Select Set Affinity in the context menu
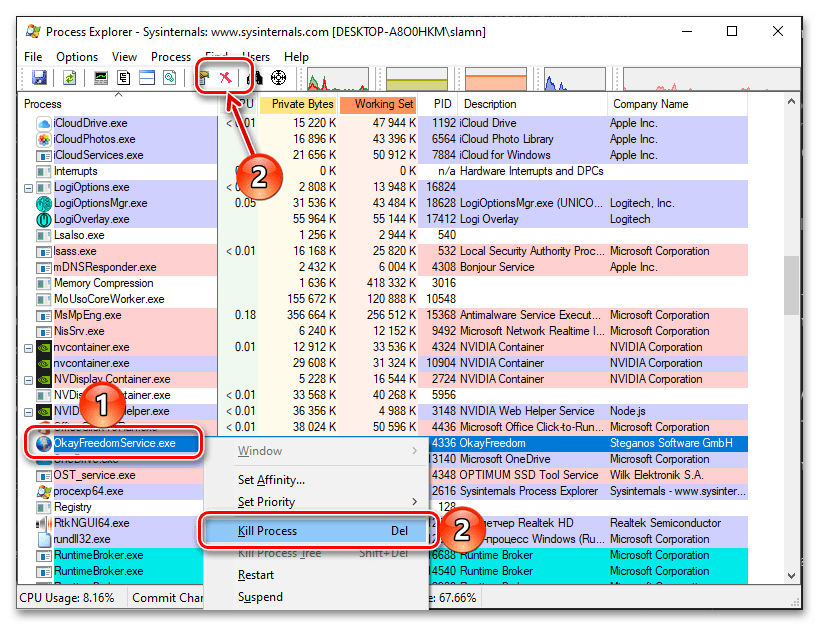This screenshot has height=626, width=819. (x=271, y=479)
